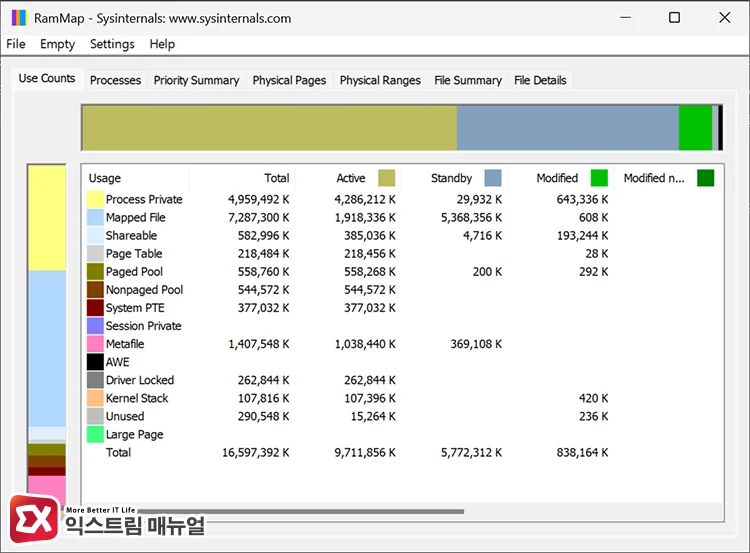Select the Process Private row label
This screenshot has width=750, height=553.
point(144,199)
